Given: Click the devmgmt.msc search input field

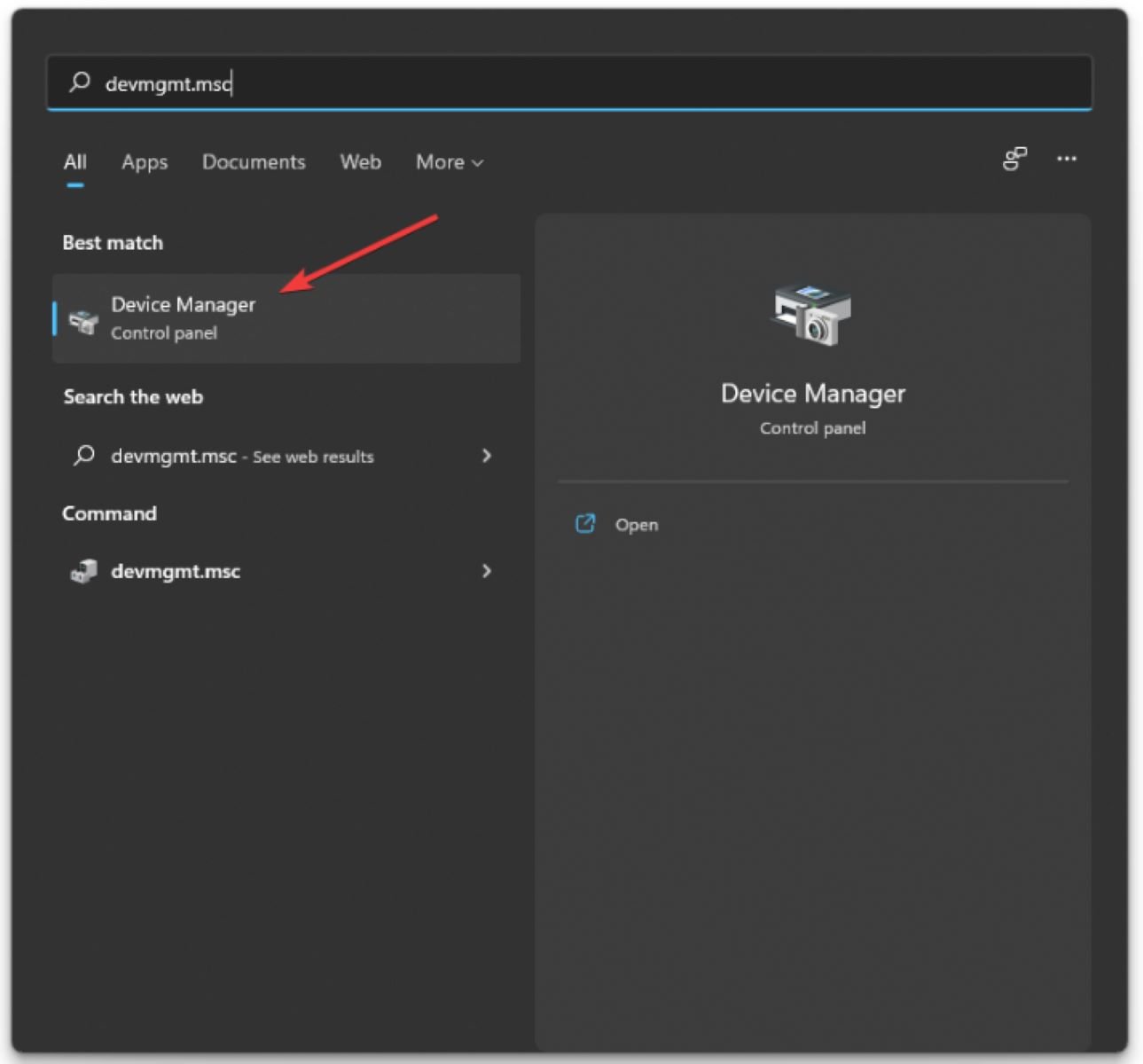Looking at the screenshot, I should [x=569, y=83].
